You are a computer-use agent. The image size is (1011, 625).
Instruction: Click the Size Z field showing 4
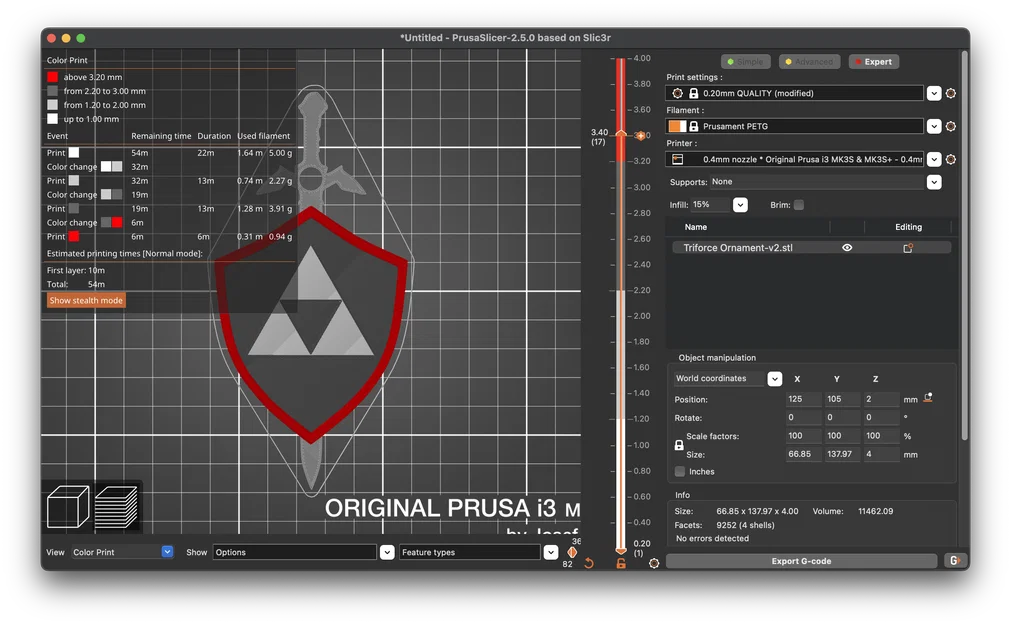coord(881,454)
